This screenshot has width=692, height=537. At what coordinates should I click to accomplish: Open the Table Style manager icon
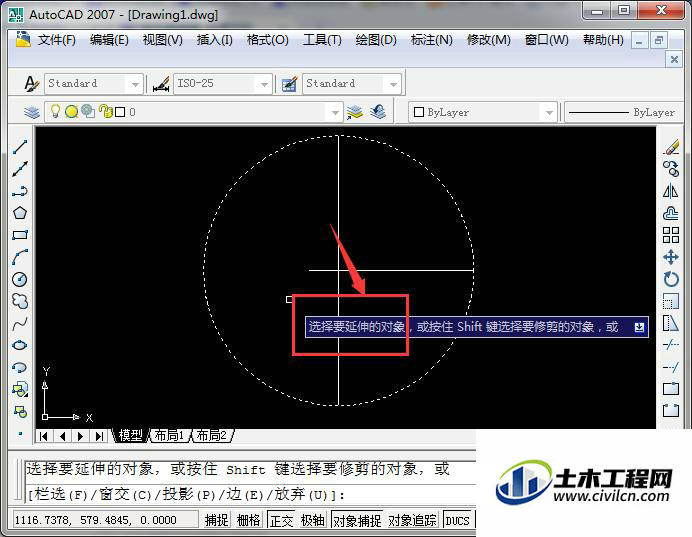point(290,83)
